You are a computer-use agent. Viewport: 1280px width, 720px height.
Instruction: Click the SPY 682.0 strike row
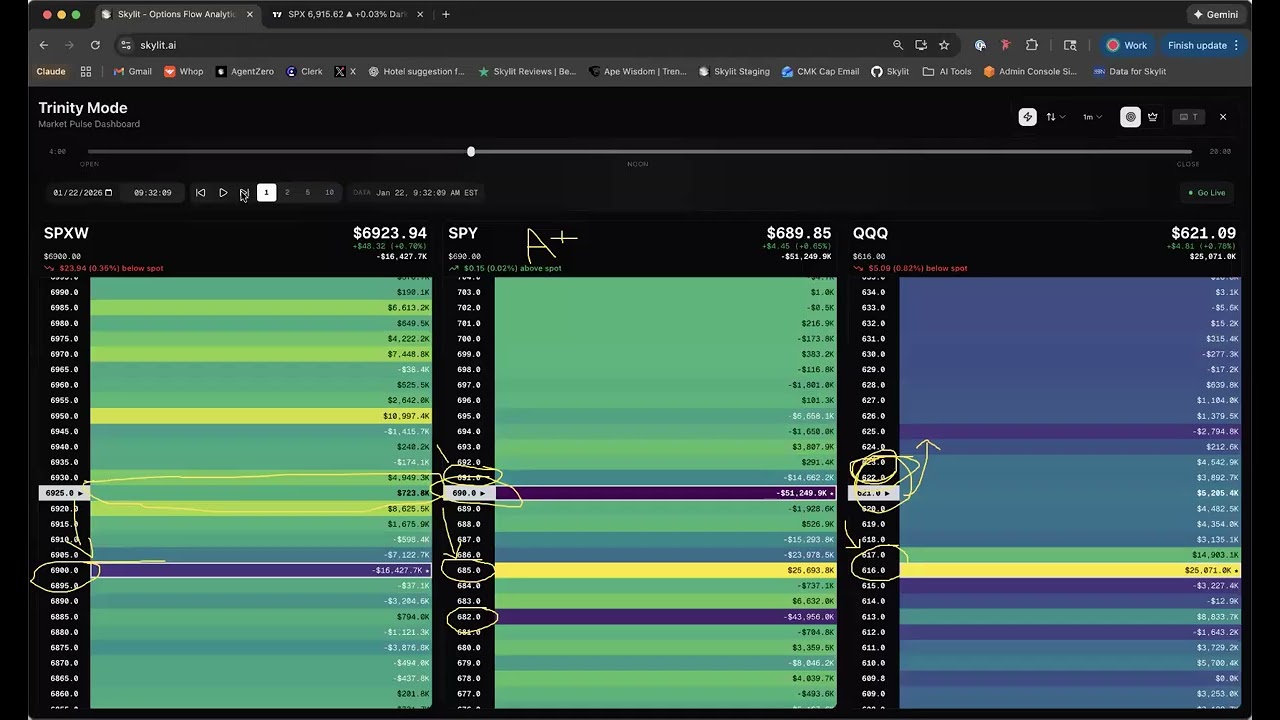tap(641, 617)
